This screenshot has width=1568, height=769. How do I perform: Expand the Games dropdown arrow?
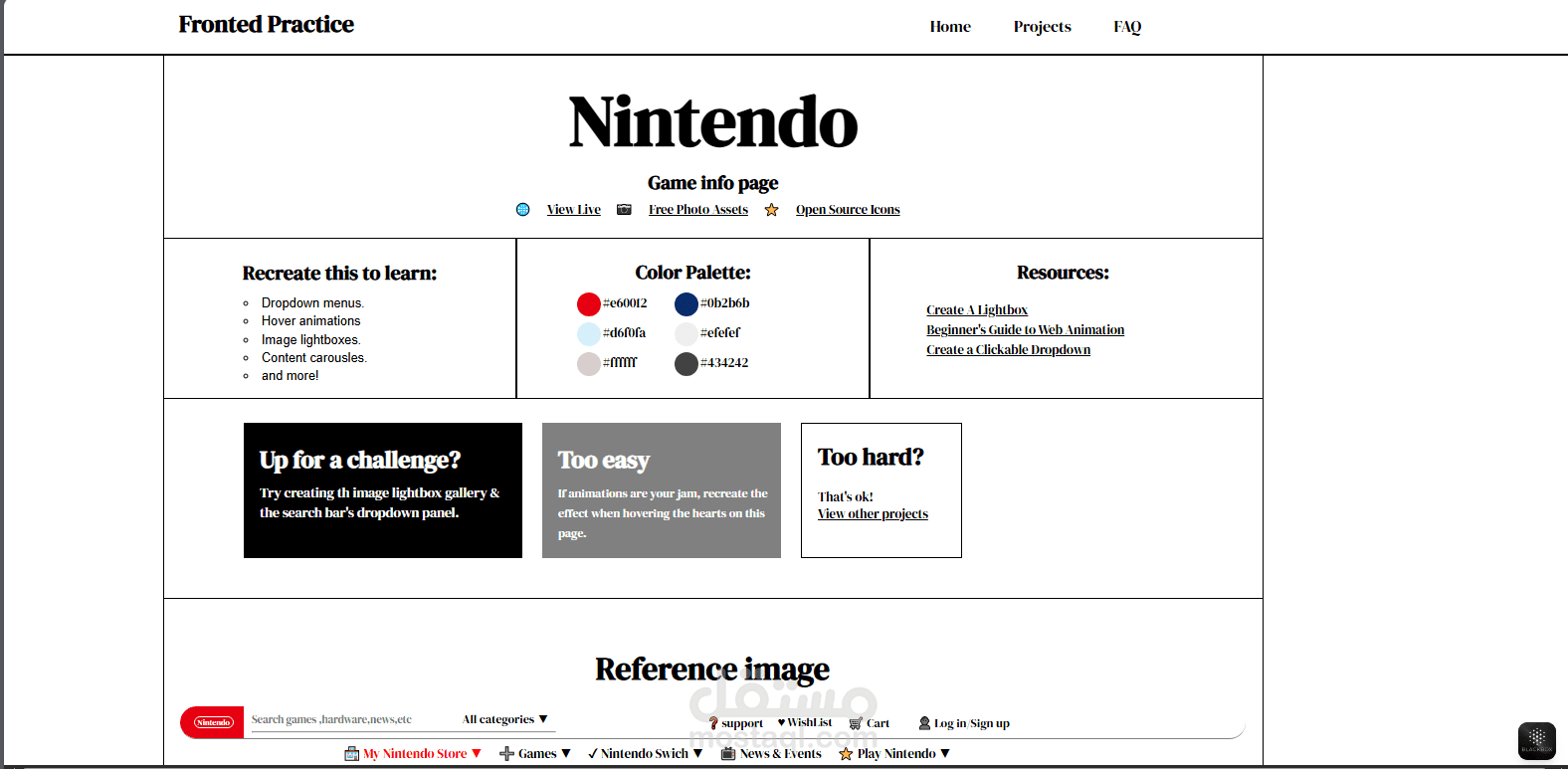(566, 753)
